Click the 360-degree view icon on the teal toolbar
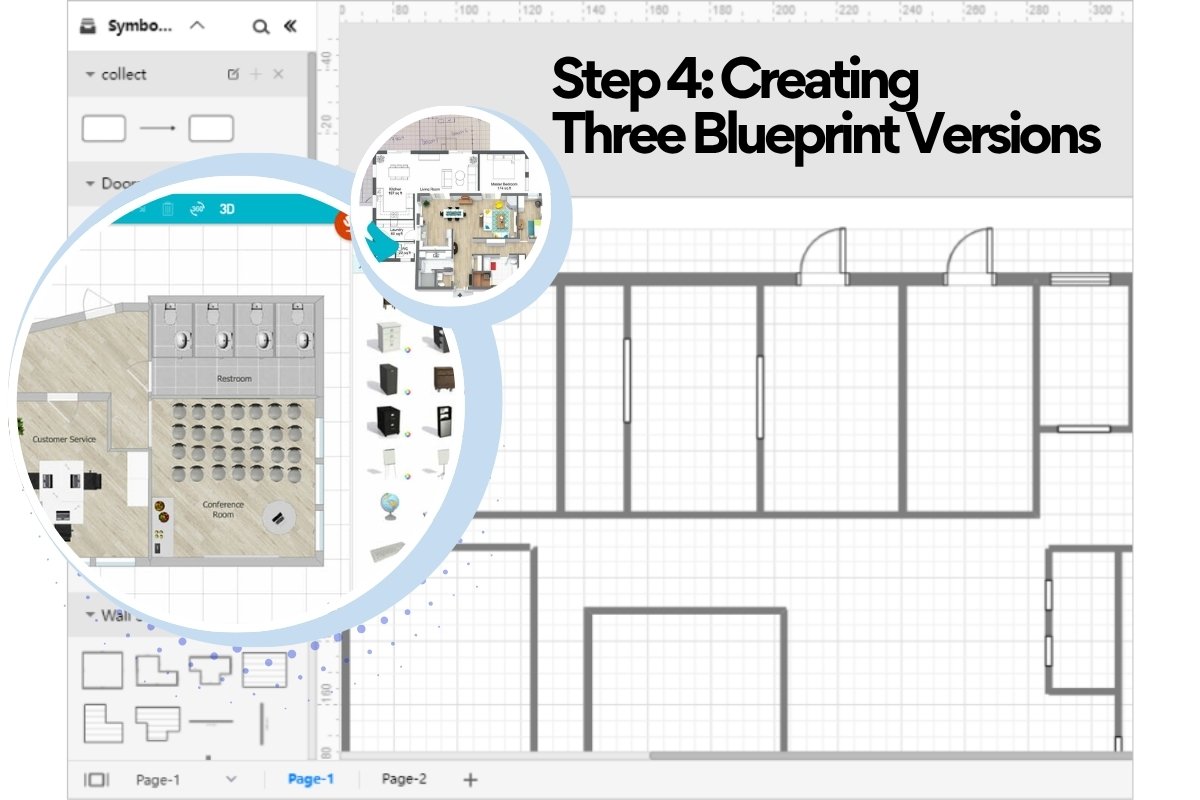The width and height of the screenshot is (1200, 800). 198,208
